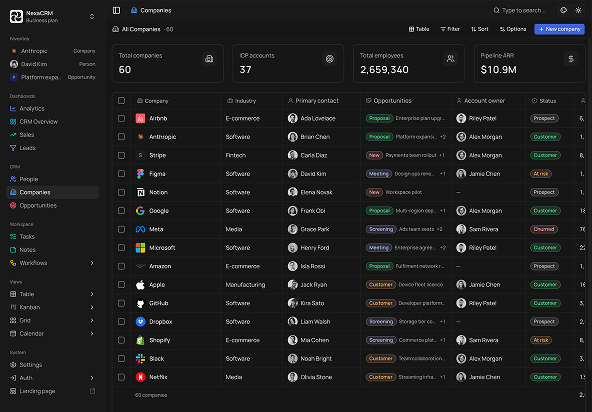Check the Dropbox row checkbox
Viewport: 592px width, 412px height.
[121, 322]
